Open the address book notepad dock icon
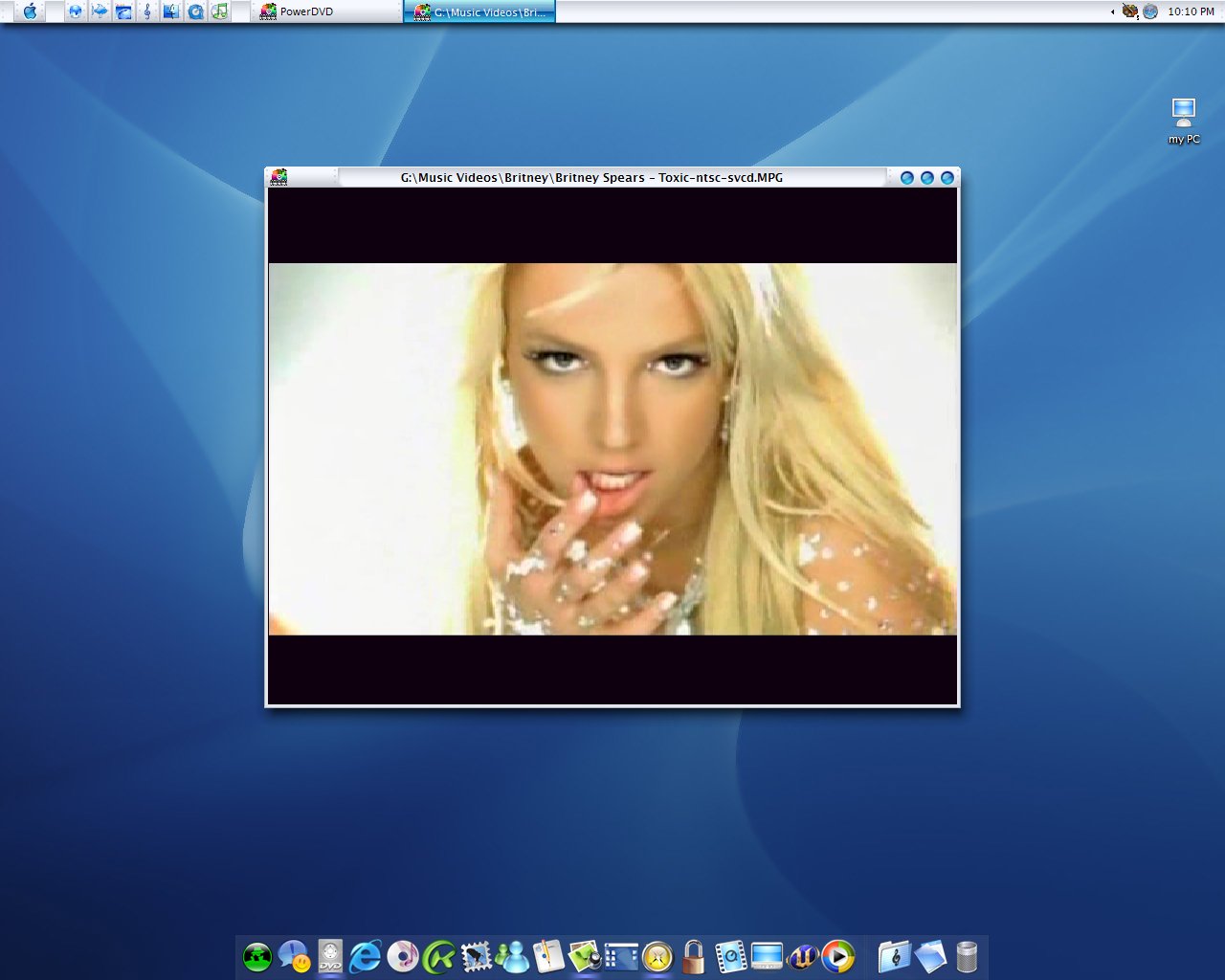1225x980 pixels. pyautogui.click(x=548, y=956)
